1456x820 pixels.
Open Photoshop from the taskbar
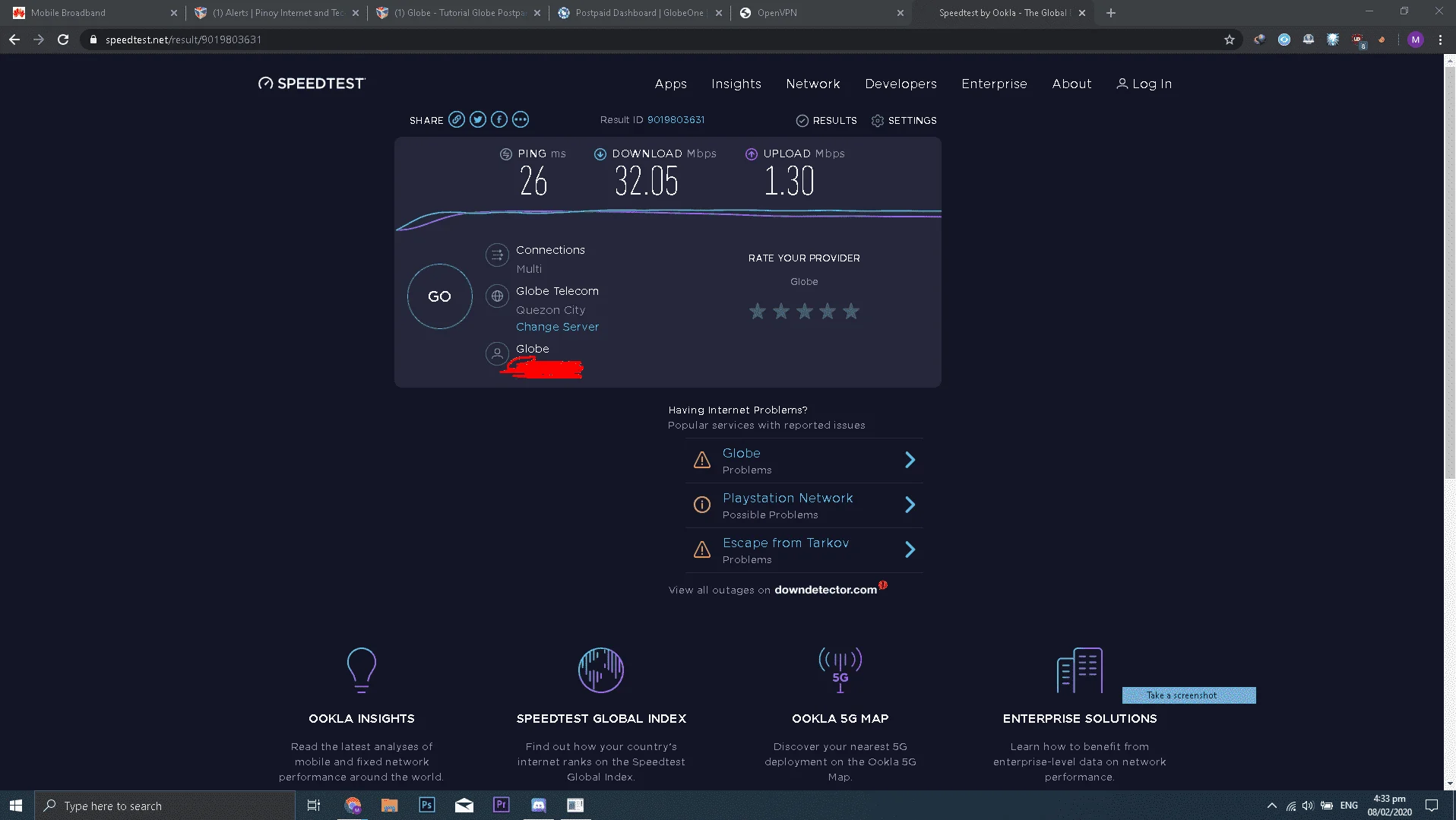[x=427, y=805]
